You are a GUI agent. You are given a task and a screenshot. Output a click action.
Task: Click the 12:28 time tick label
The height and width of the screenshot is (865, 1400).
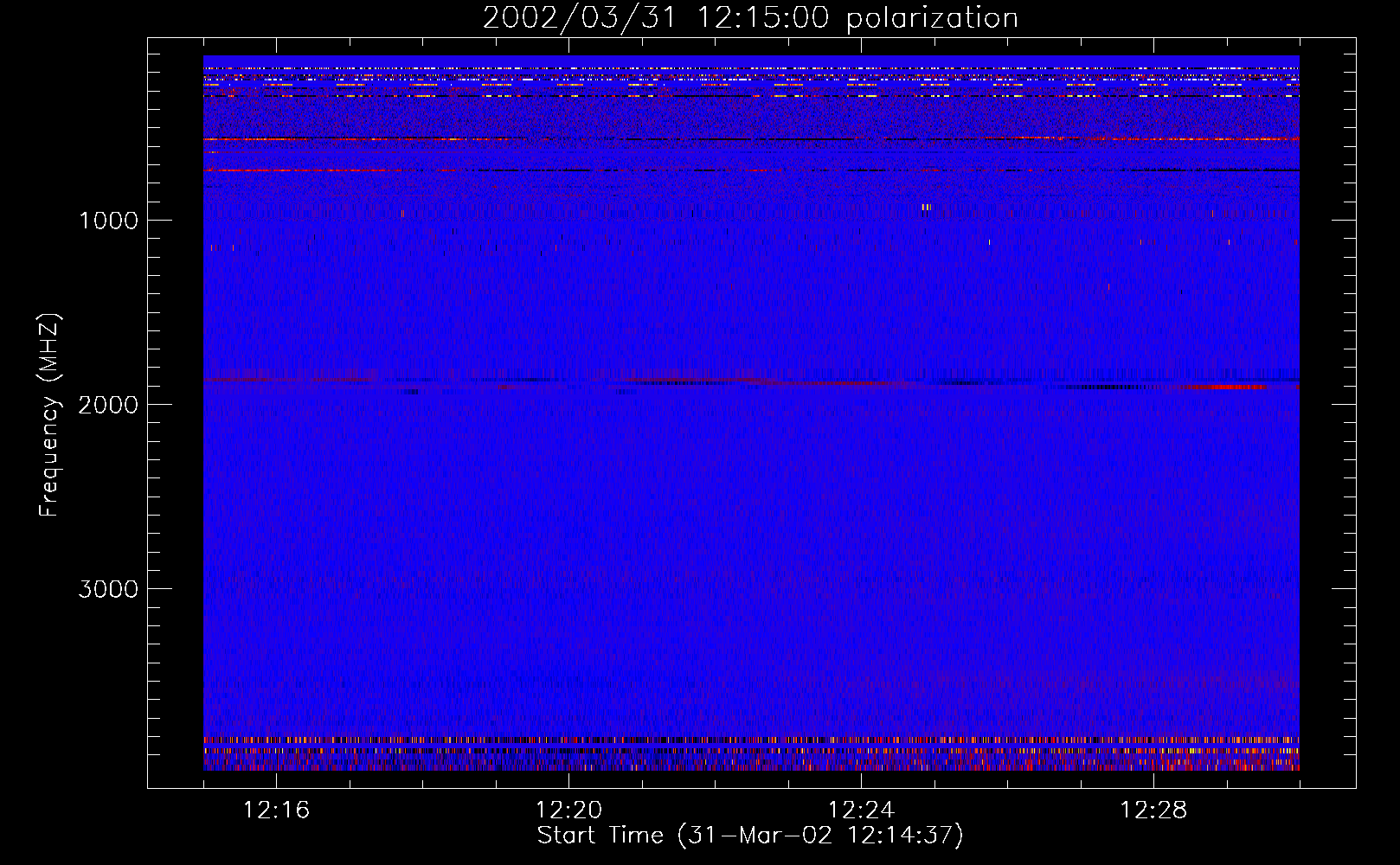pyautogui.click(x=1153, y=811)
